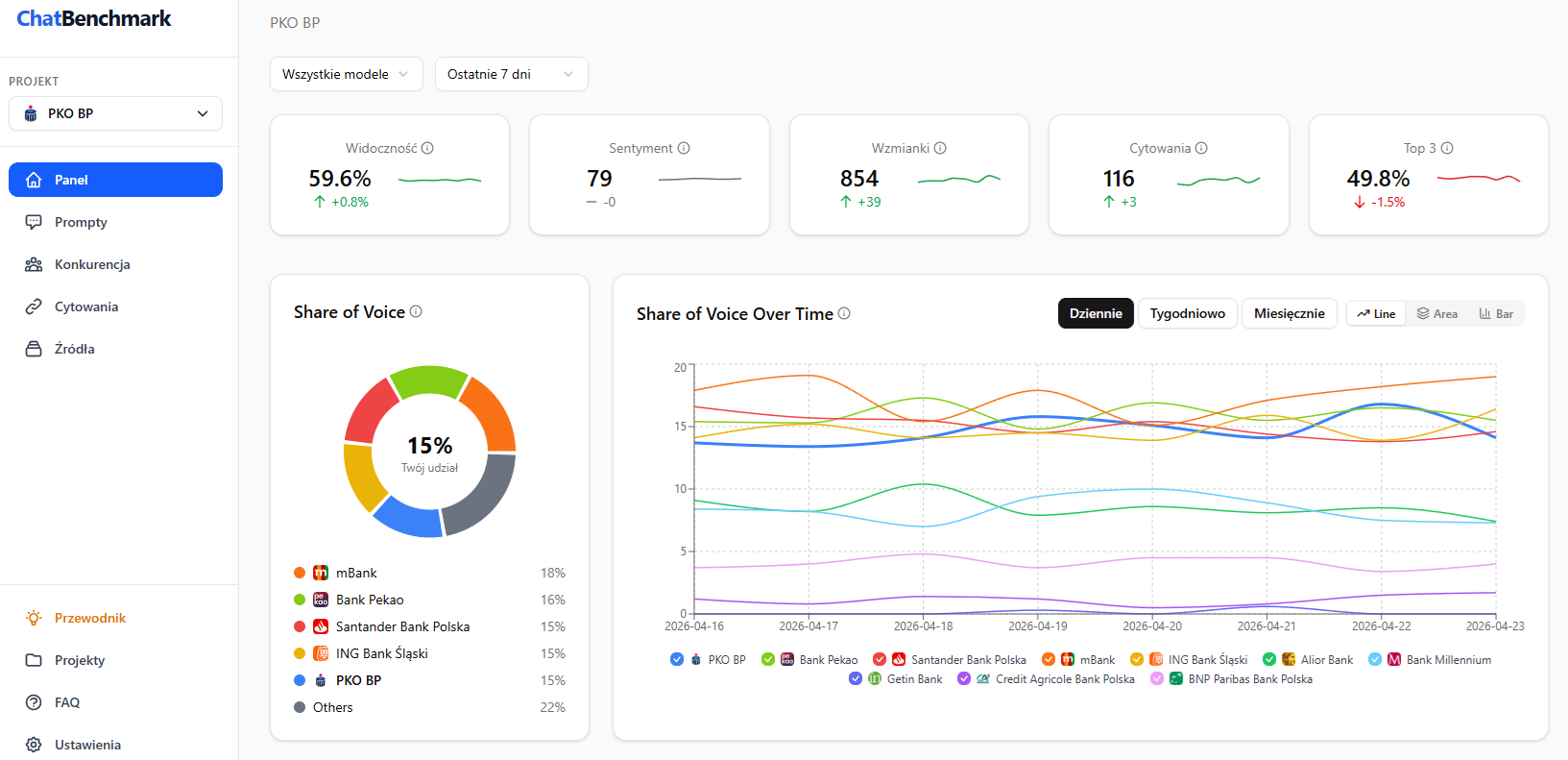Open Konkurencja in the sidebar
The height and width of the screenshot is (760, 1568).
point(115,264)
